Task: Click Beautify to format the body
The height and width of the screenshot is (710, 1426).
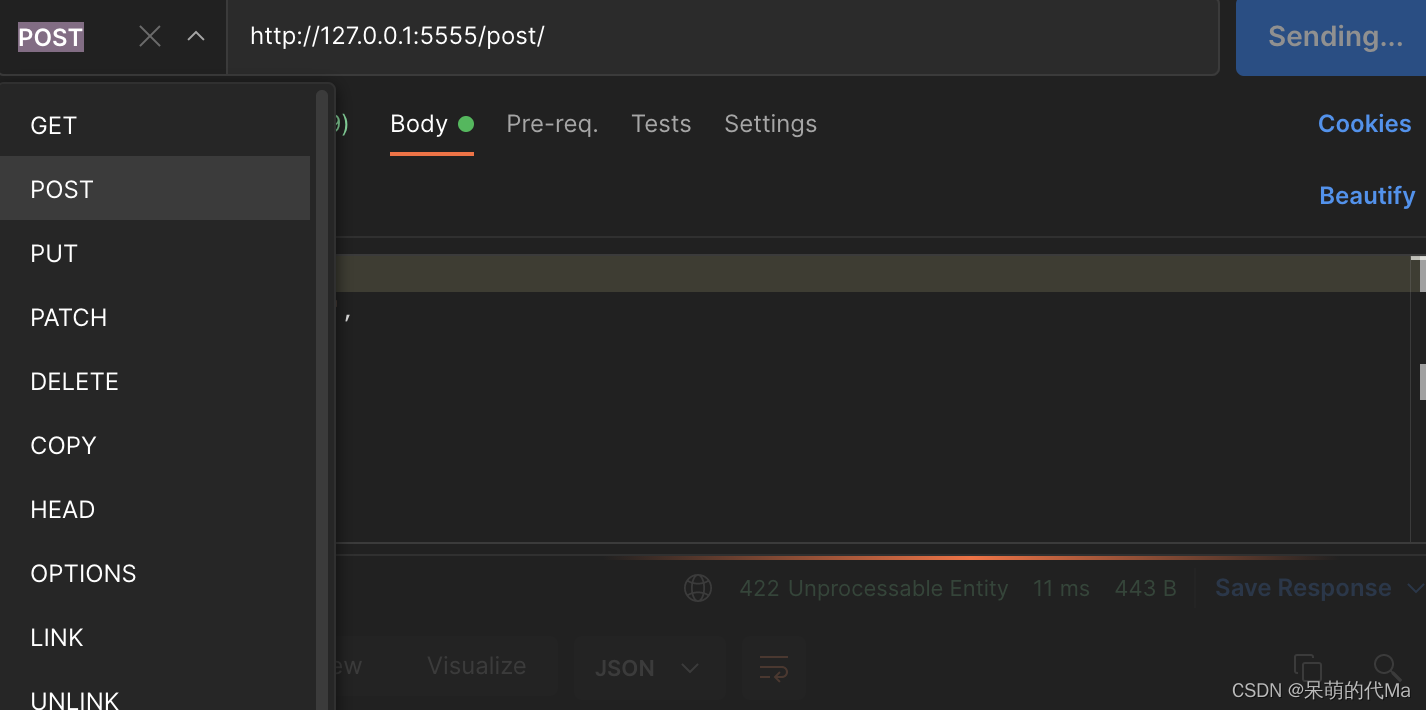Action: pyautogui.click(x=1367, y=196)
